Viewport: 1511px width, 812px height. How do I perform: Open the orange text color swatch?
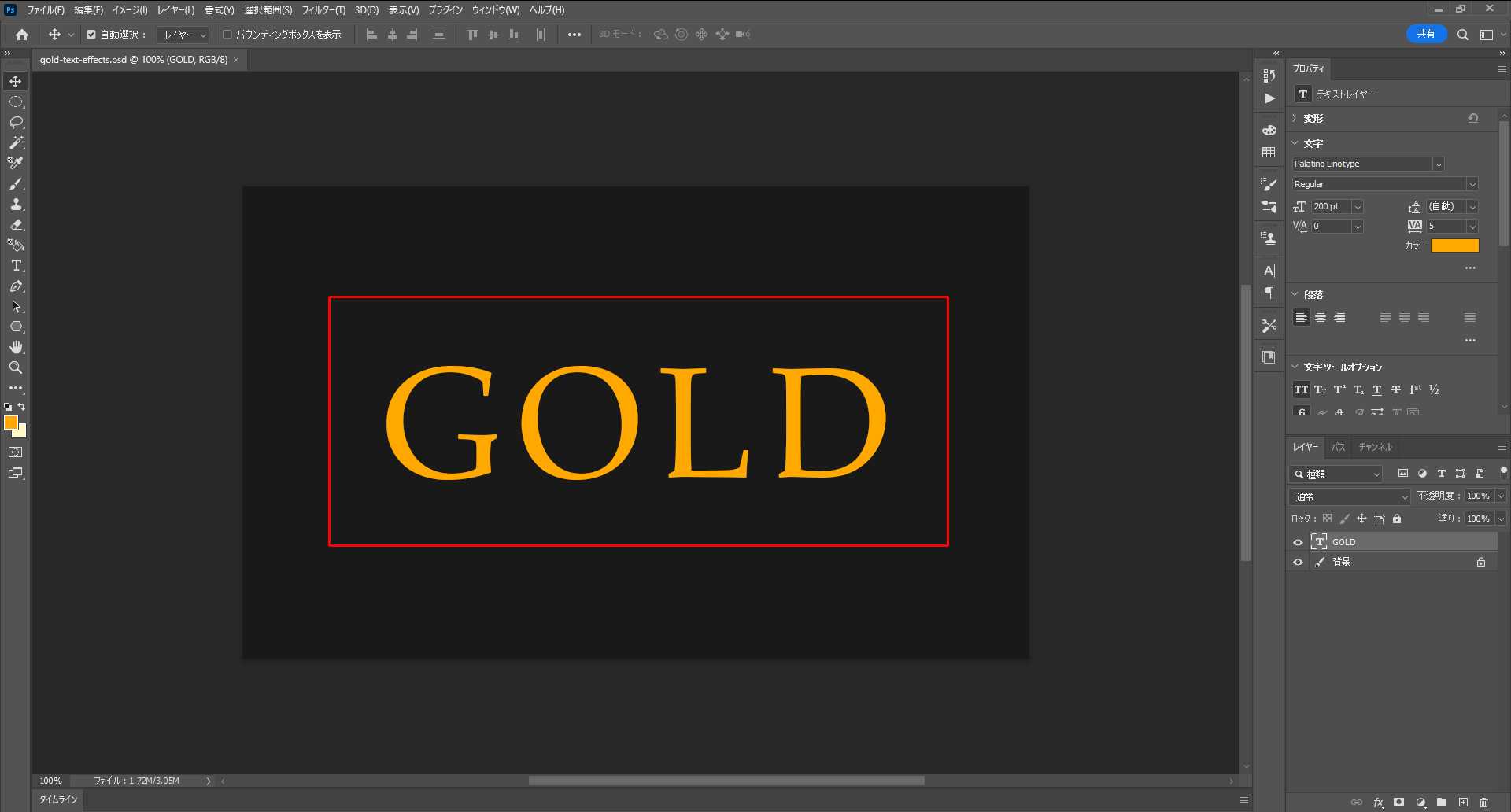[x=1454, y=245]
